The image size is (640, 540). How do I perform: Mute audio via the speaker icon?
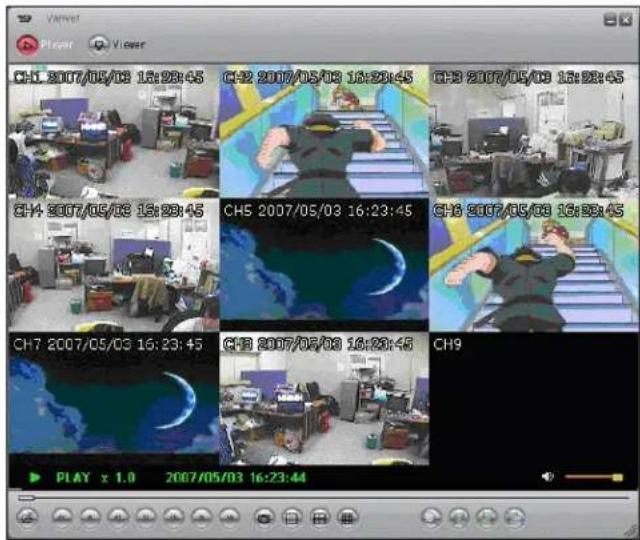tap(547, 477)
